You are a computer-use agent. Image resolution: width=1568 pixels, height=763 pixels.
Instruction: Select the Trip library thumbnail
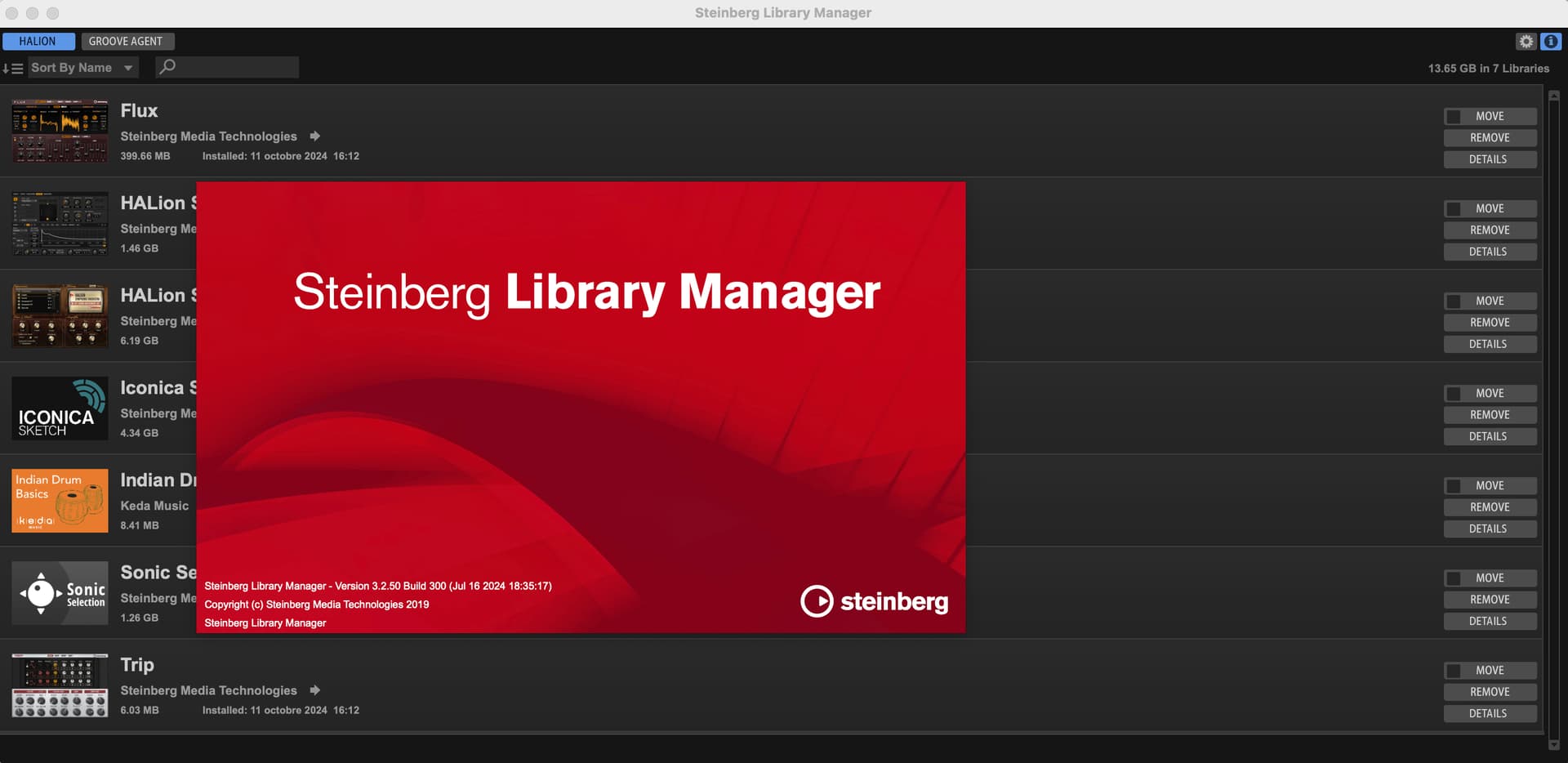60,685
